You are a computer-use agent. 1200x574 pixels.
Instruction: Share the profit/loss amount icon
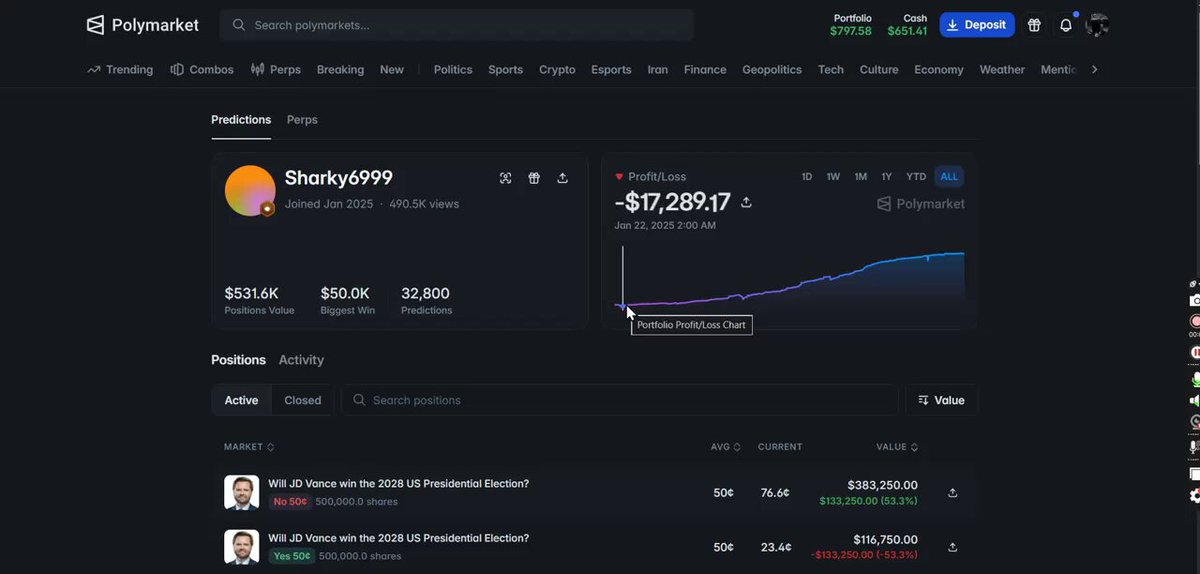coord(746,202)
